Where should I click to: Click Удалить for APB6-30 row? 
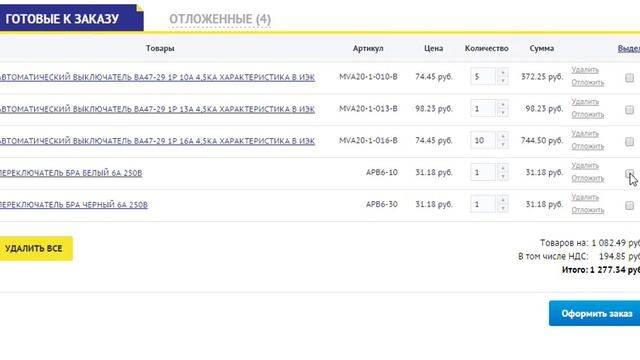(585, 197)
